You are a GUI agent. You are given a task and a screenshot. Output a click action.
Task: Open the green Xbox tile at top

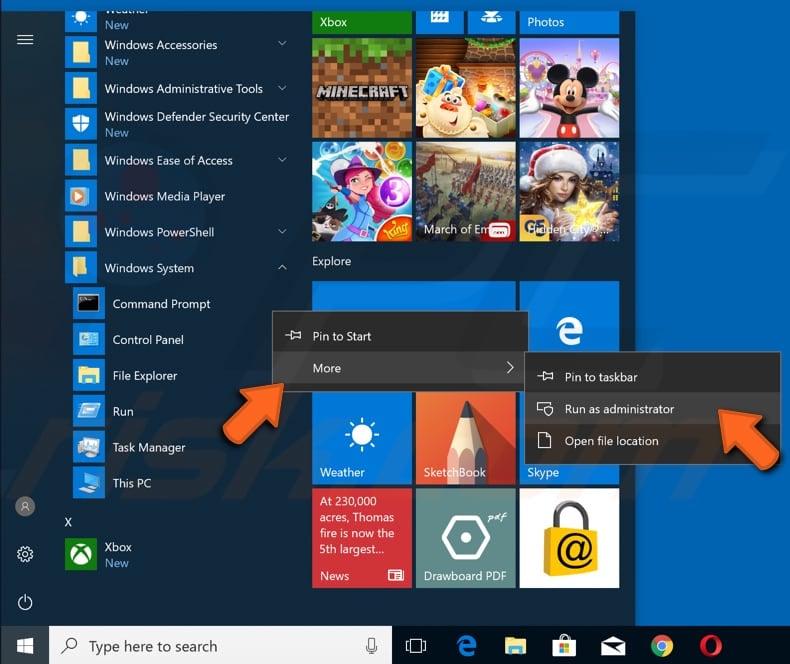point(362,22)
